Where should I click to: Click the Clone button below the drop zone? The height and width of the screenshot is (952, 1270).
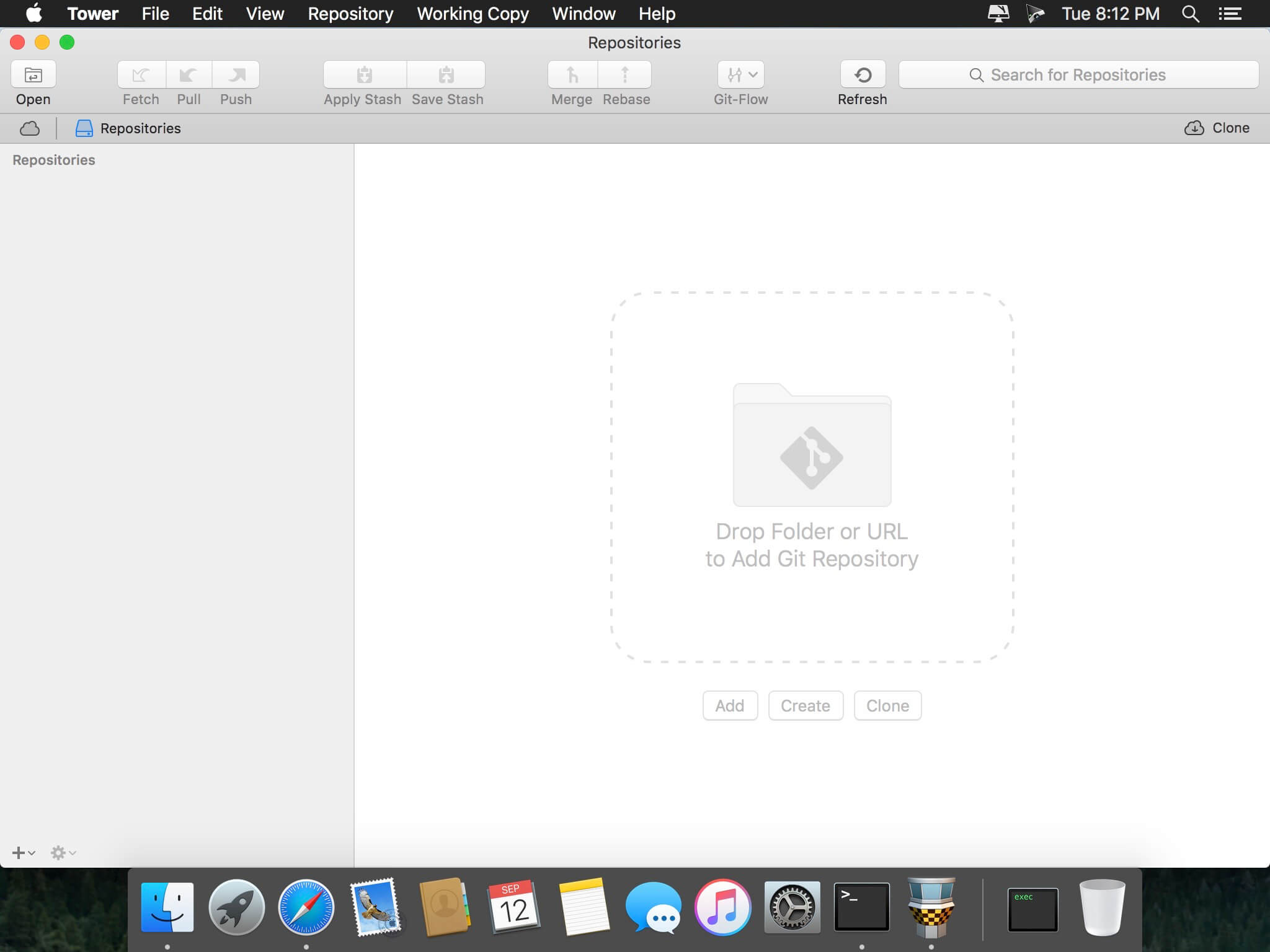pyautogui.click(x=887, y=705)
